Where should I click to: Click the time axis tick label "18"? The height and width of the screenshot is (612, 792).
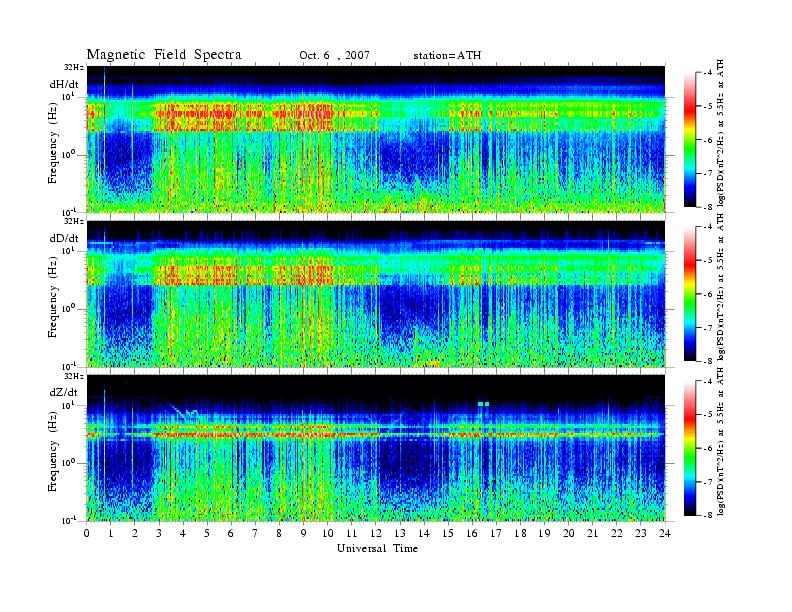point(520,533)
